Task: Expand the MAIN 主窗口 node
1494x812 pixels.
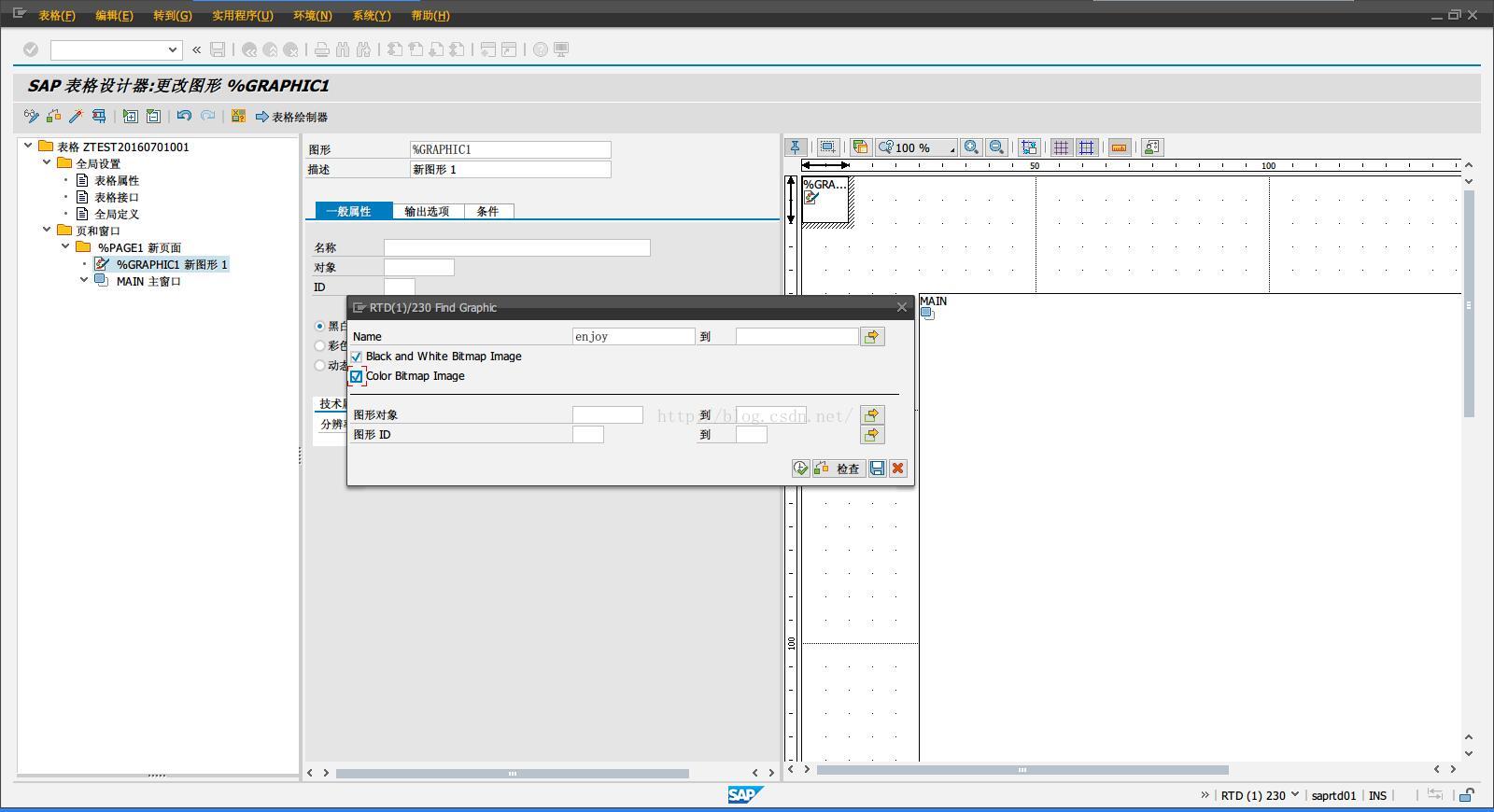Action: [84, 280]
